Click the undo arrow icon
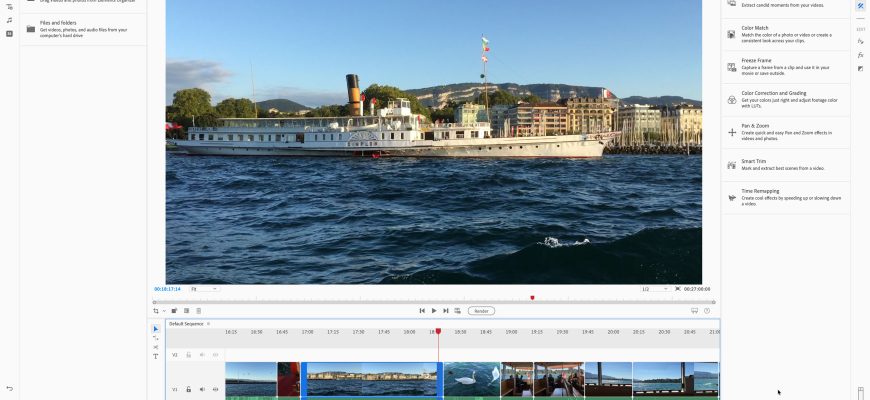 pyautogui.click(x=9, y=389)
